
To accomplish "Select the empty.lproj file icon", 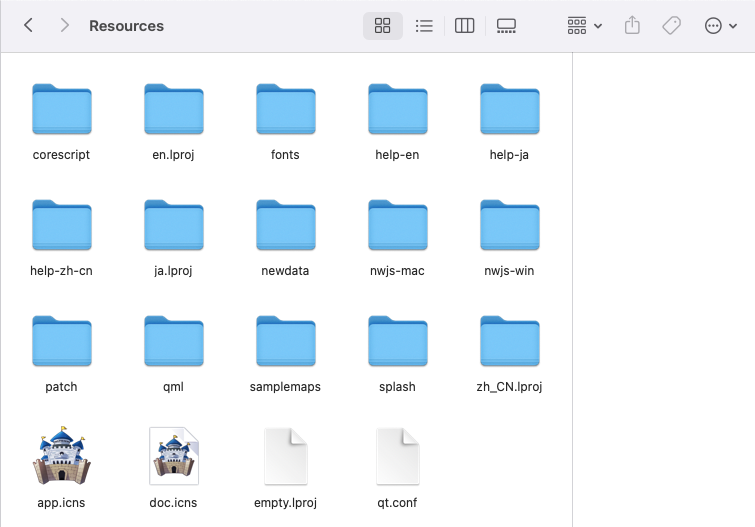I will [x=286, y=456].
